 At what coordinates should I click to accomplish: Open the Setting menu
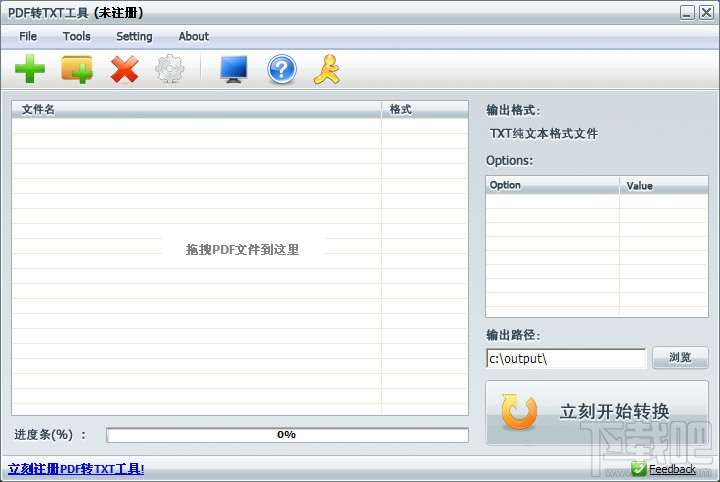[x=134, y=36]
